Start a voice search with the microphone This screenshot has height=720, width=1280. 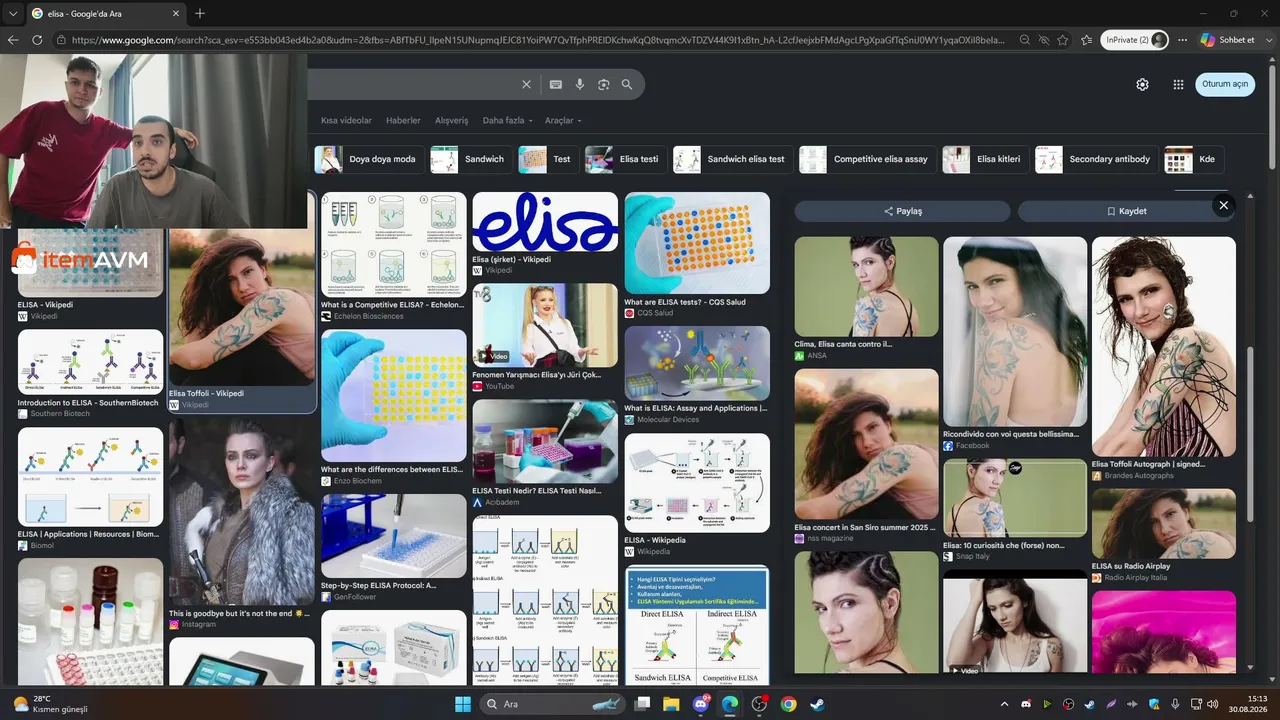click(x=580, y=85)
